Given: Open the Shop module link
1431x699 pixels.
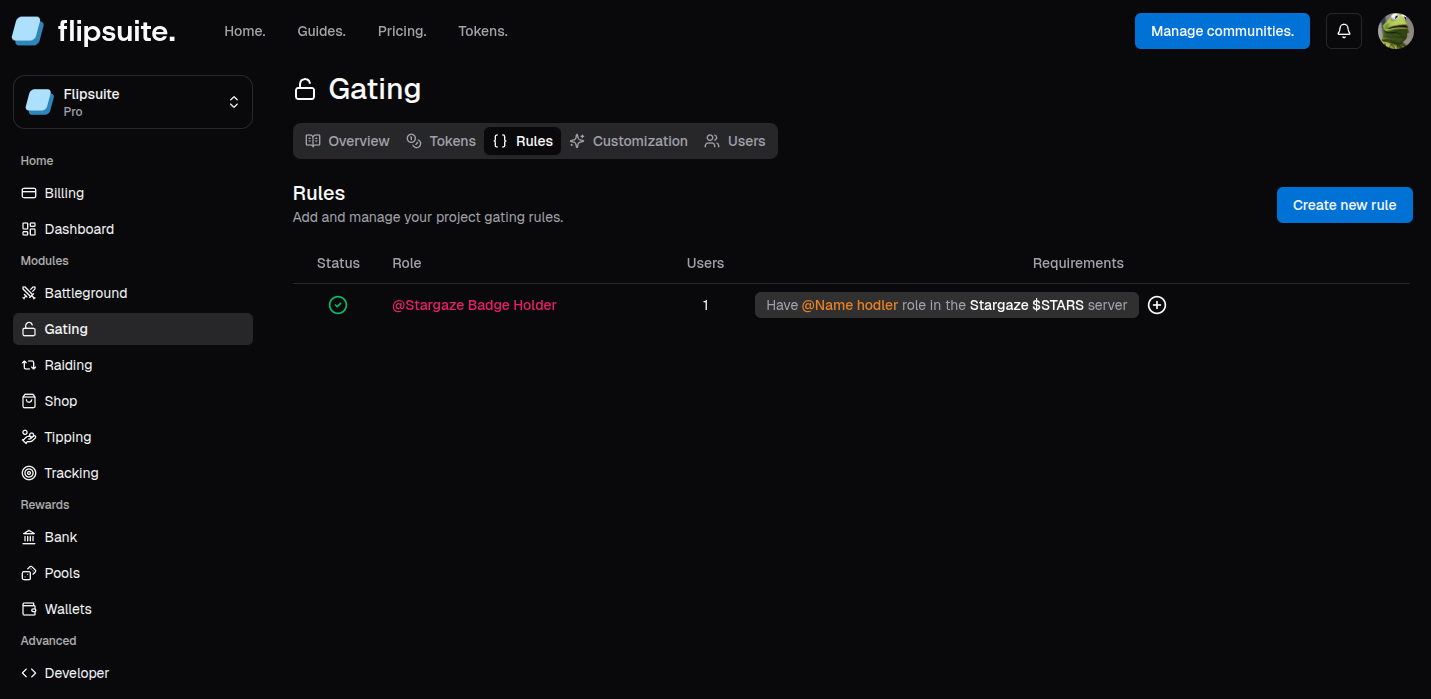Looking at the screenshot, I should 133,401.
